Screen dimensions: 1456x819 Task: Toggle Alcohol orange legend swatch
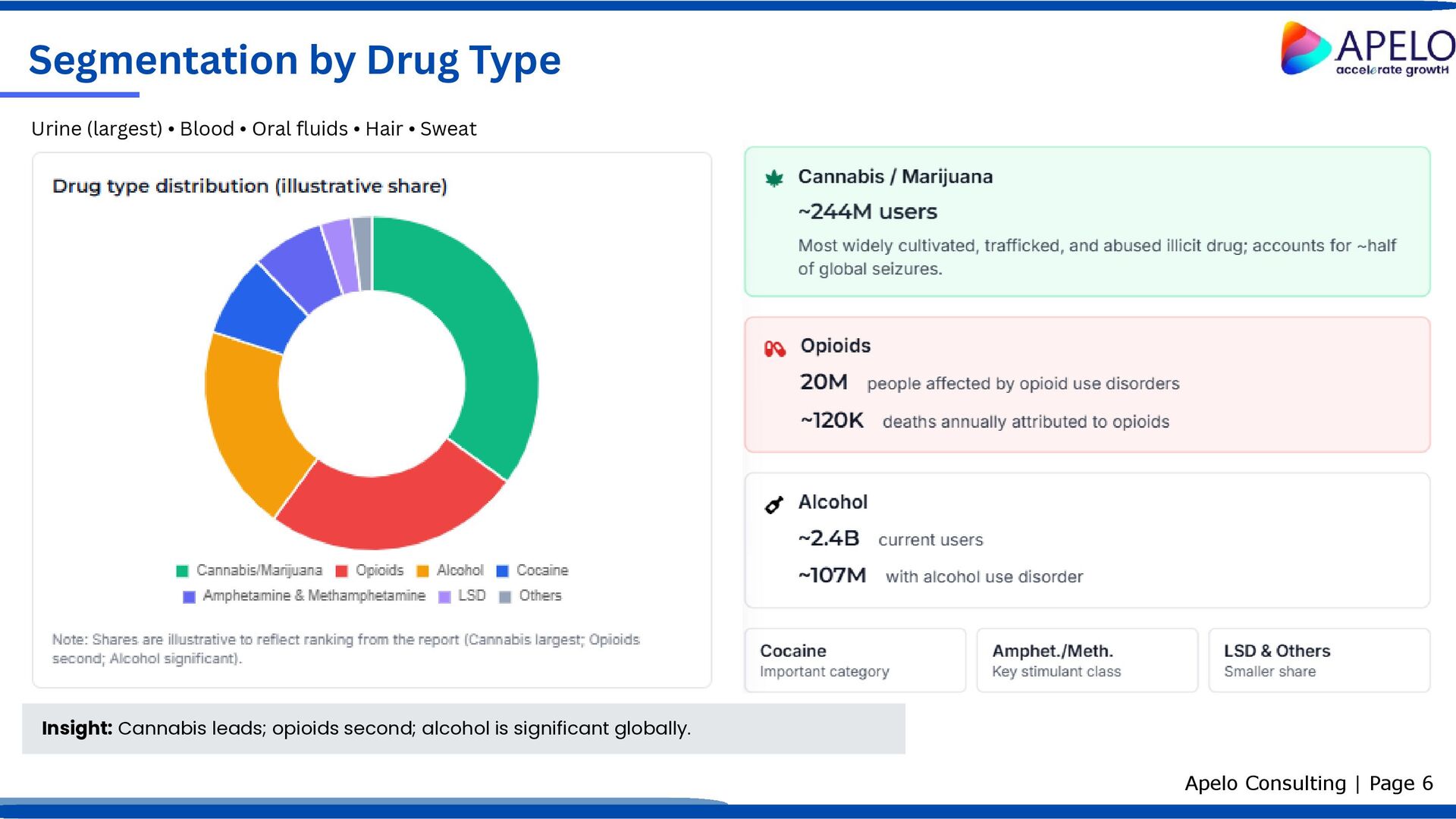422,571
